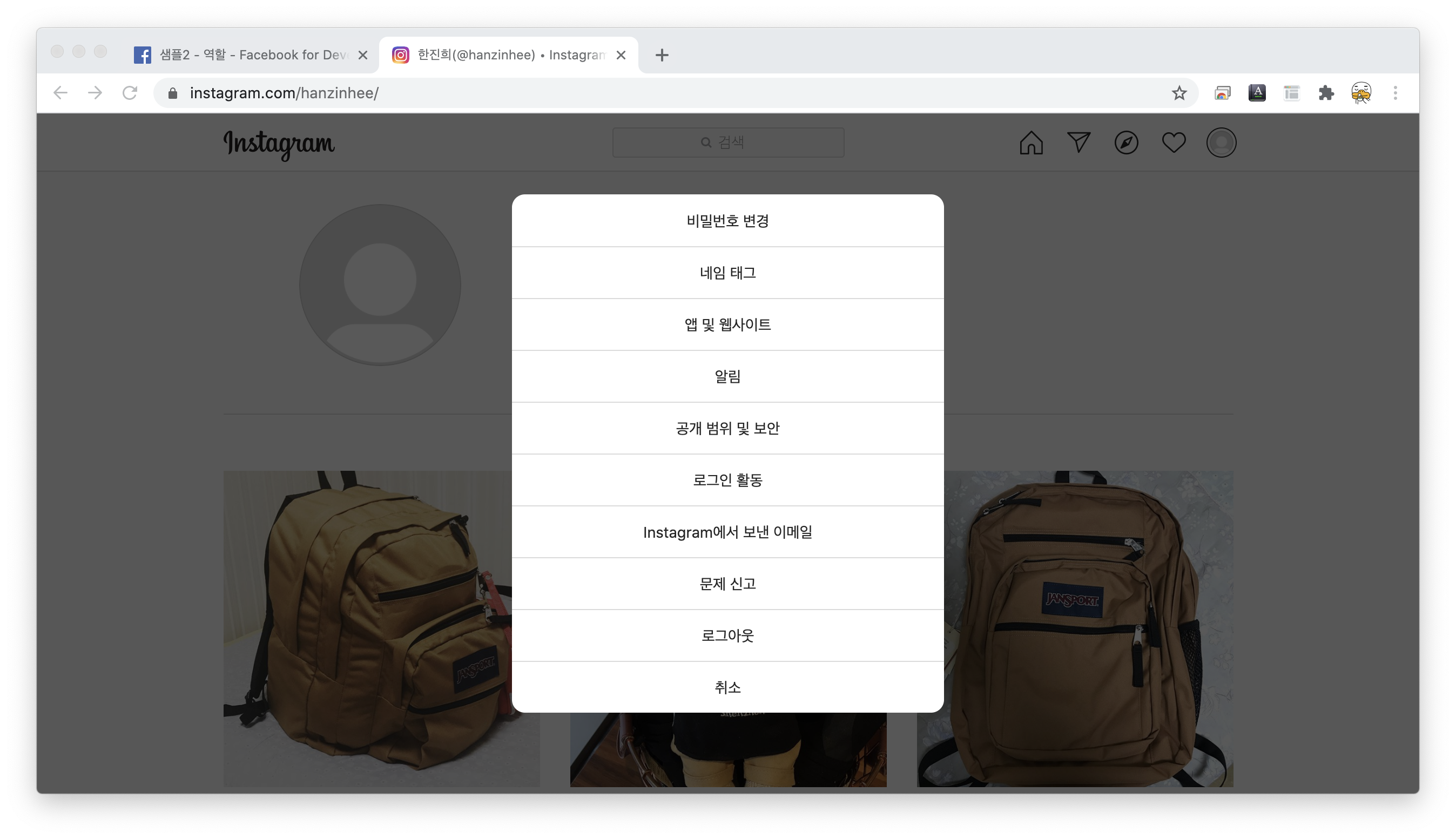The width and height of the screenshot is (1456, 839).
Task: Open Chrome extensions puzzle icon
Action: [1326, 93]
